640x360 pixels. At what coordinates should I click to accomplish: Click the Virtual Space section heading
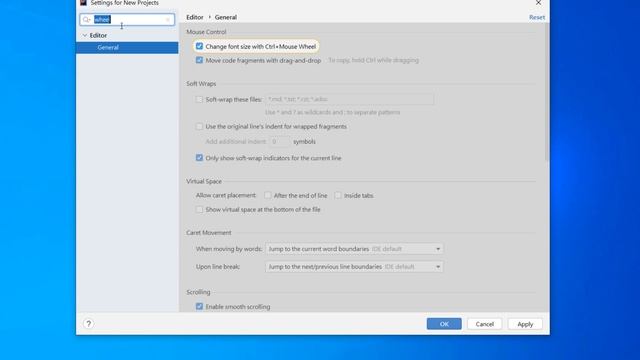tap(204, 181)
